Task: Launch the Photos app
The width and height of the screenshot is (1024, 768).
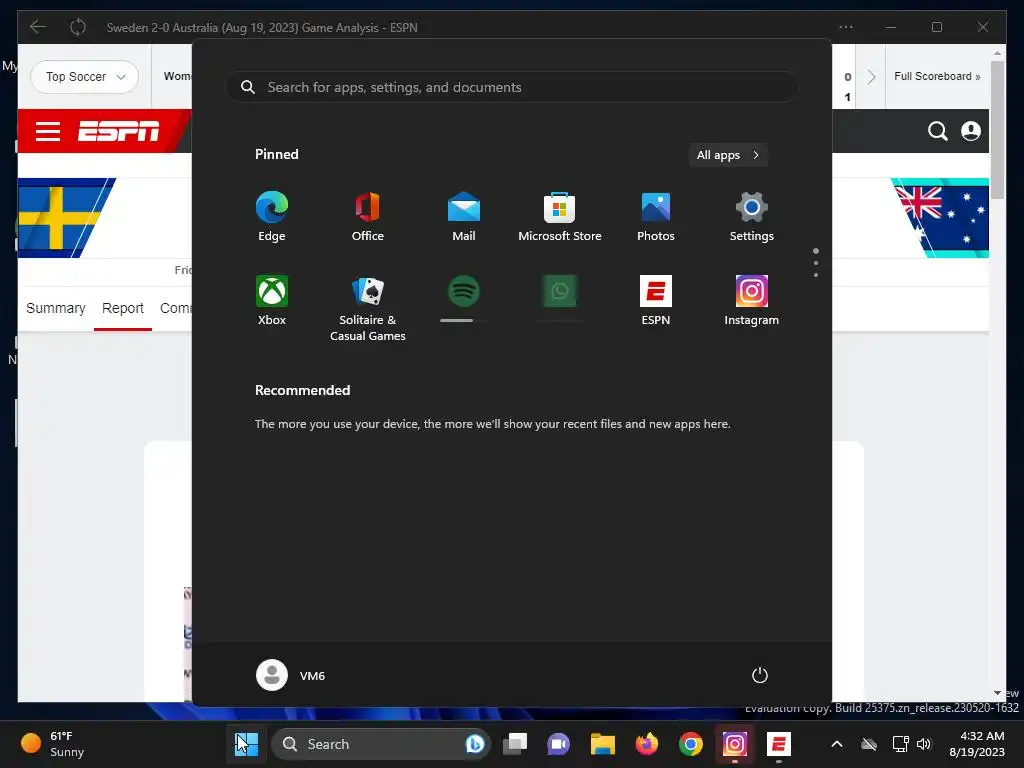Action: (x=656, y=217)
